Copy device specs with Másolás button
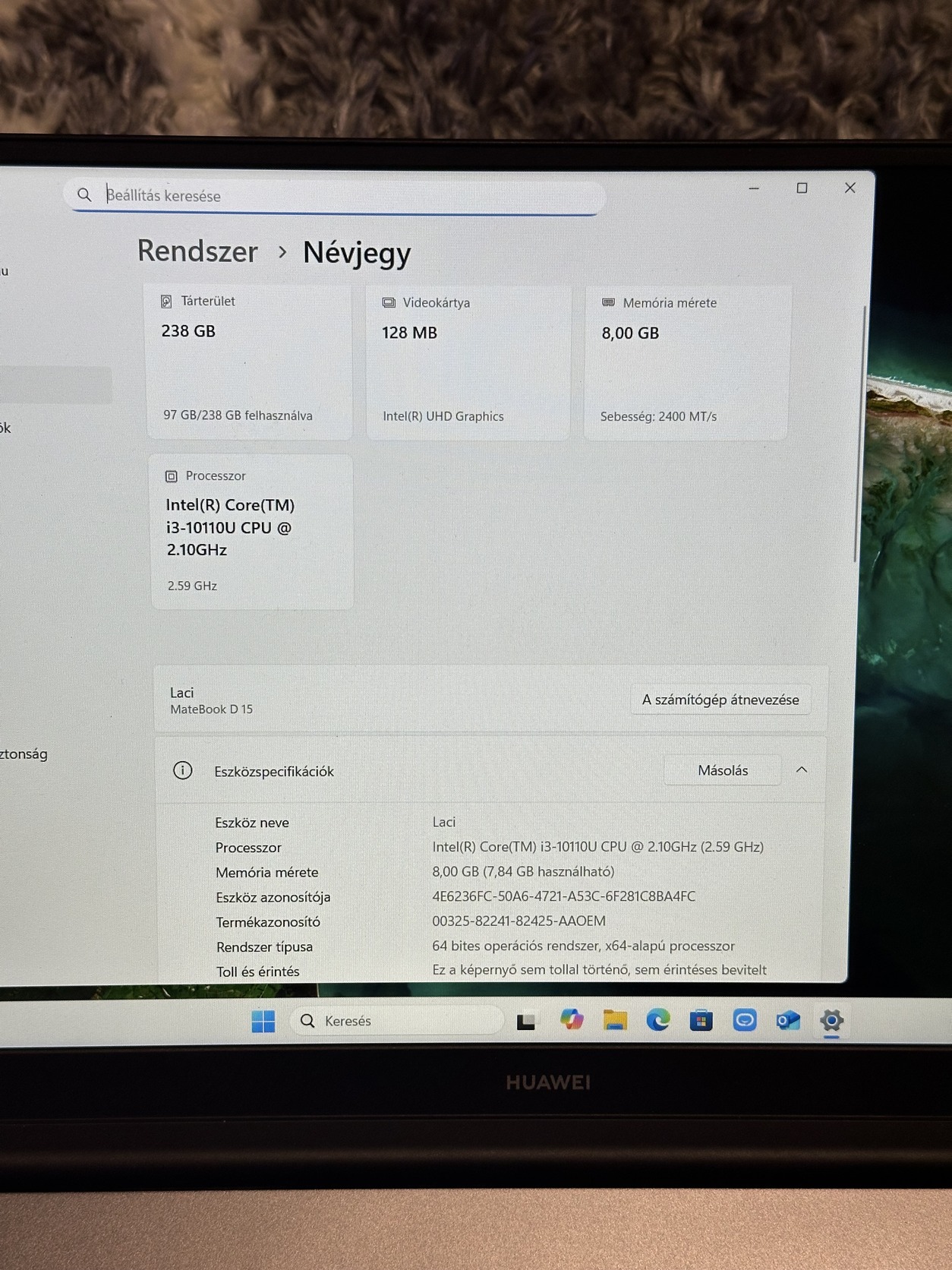 (723, 770)
